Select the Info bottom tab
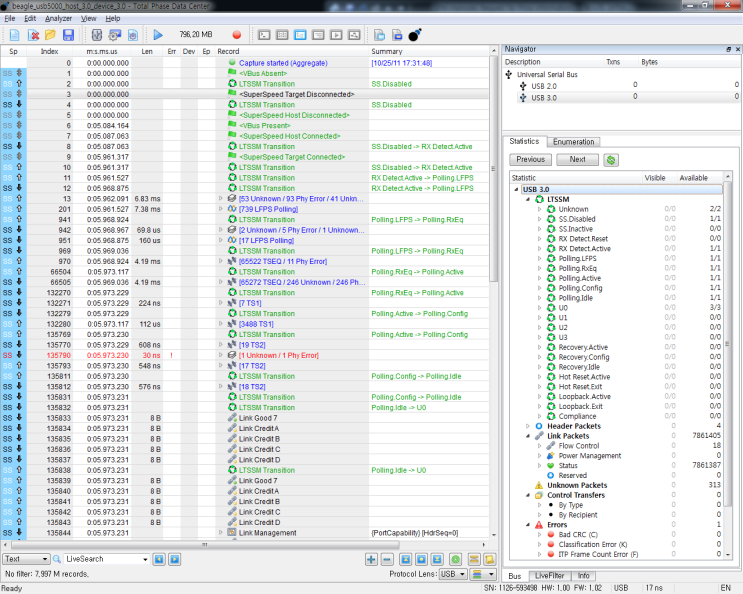Viewport: 743px width, 594px height. tap(583, 576)
